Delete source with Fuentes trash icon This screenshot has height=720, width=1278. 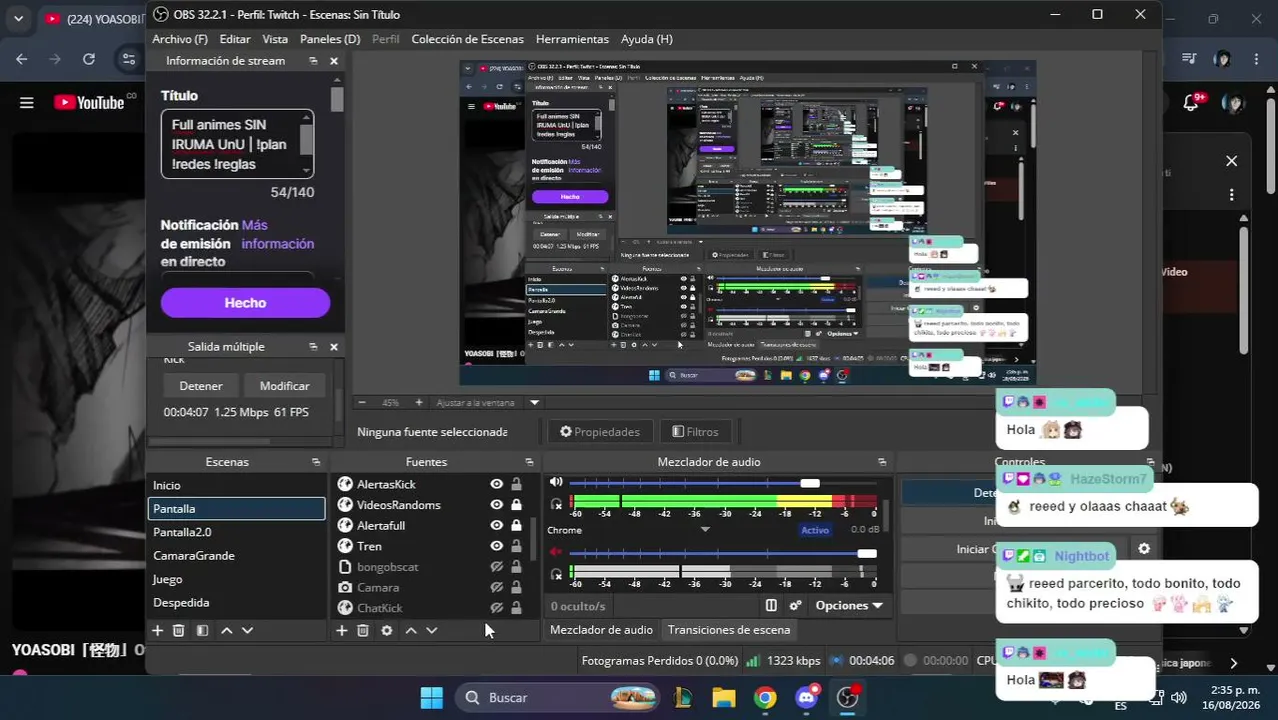click(x=363, y=630)
